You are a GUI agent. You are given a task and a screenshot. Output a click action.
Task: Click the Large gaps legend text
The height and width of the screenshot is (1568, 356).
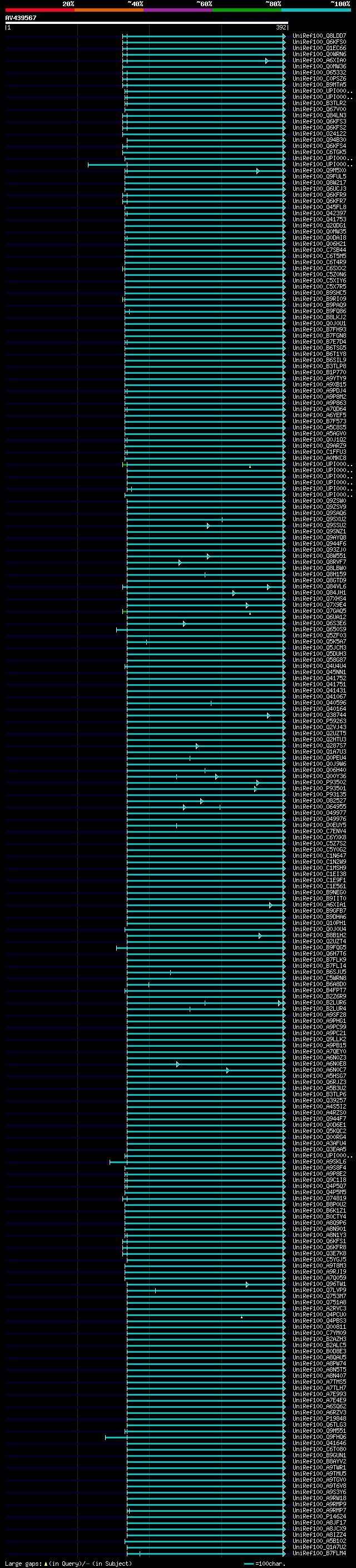tap(68, 1563)
